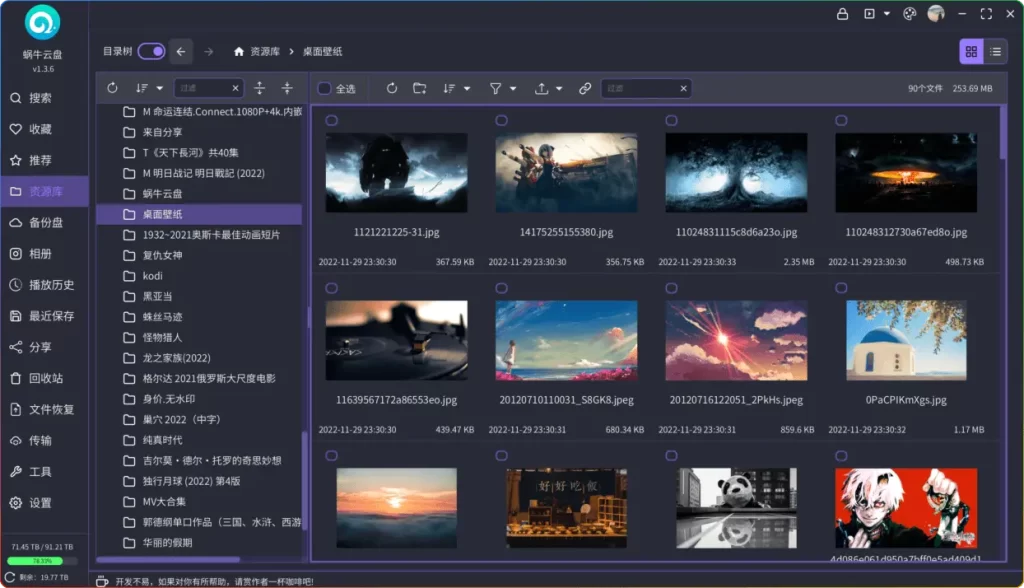Click the Transfer (传输) cloud icon

[x=16, y=440]
